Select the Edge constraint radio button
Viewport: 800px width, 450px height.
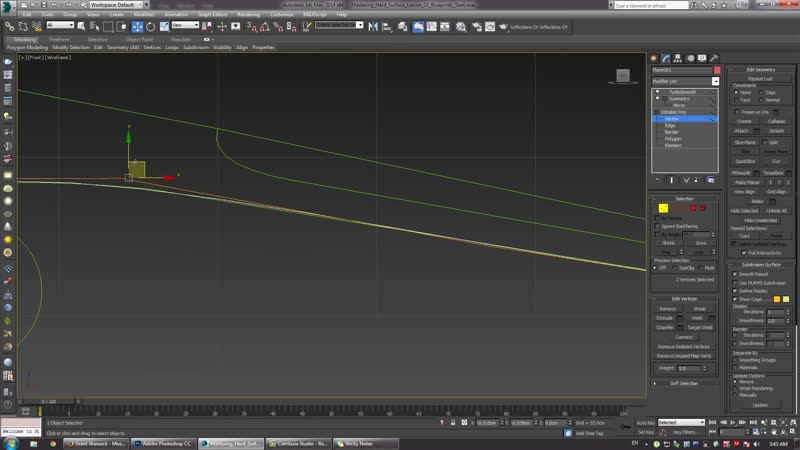click(x=761, y=92)
